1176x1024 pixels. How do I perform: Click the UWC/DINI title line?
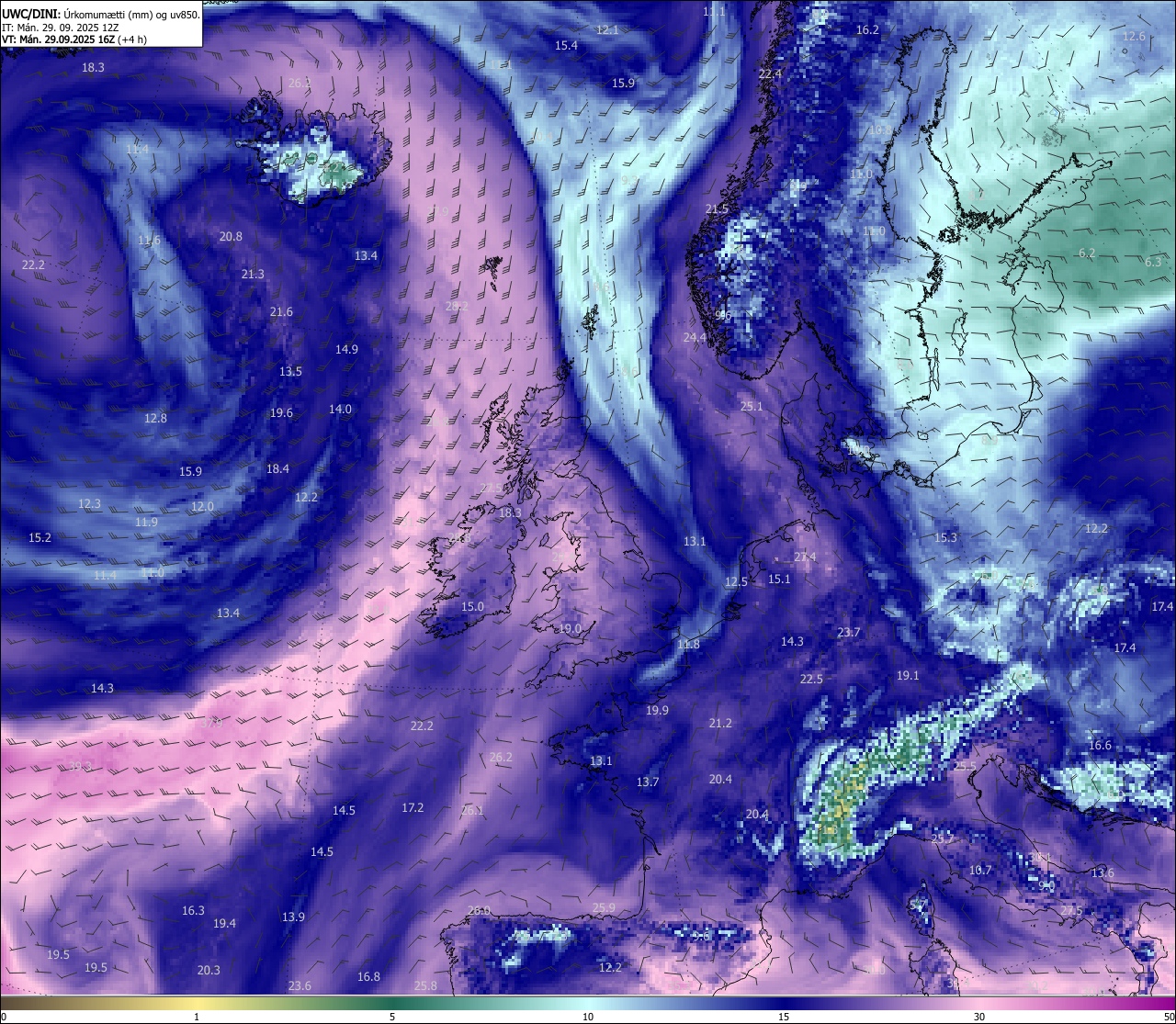[x=101, y=15]
